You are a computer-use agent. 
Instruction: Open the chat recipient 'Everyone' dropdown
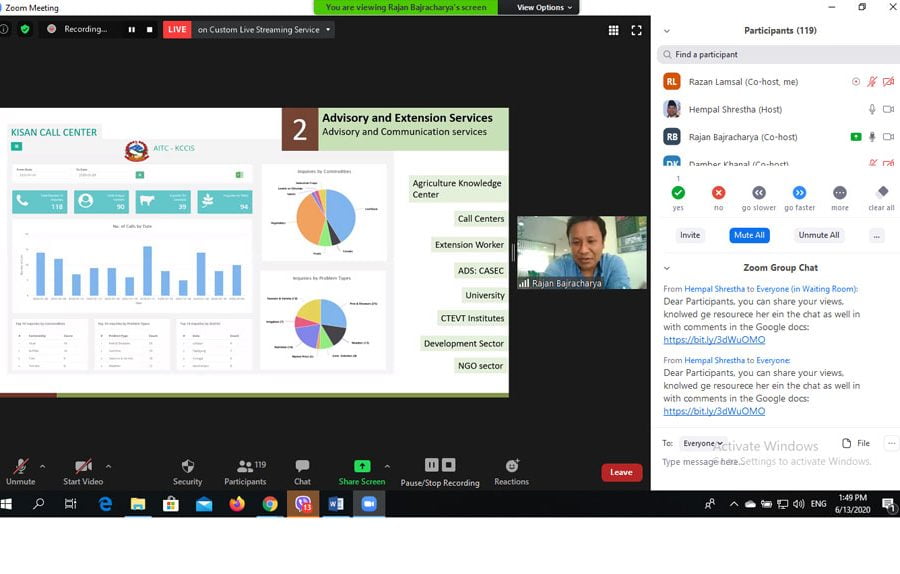click(x=703, y=443)
